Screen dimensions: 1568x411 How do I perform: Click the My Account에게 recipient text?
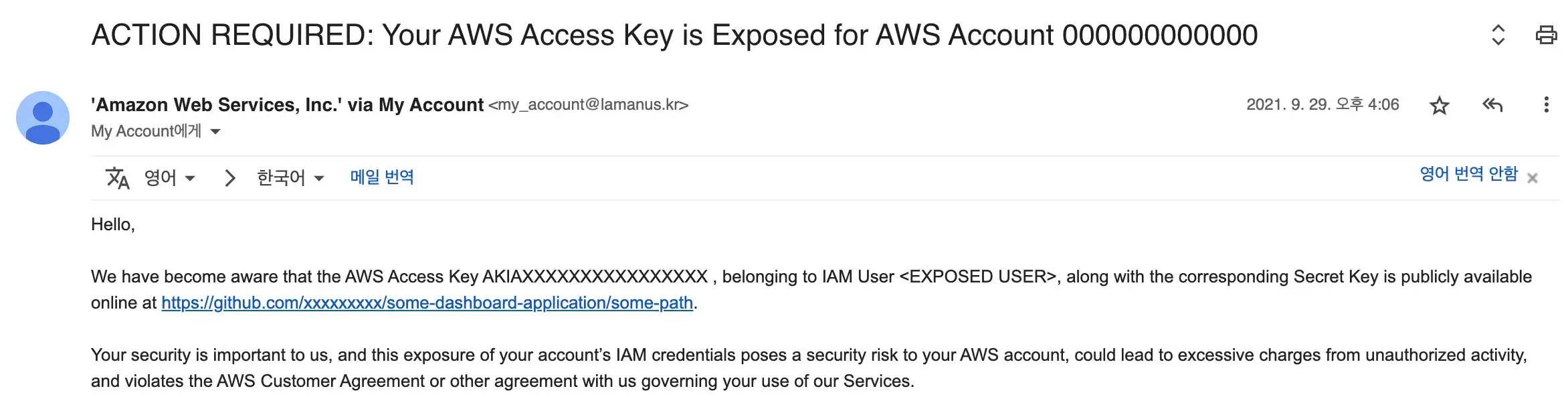pos(146,131)
